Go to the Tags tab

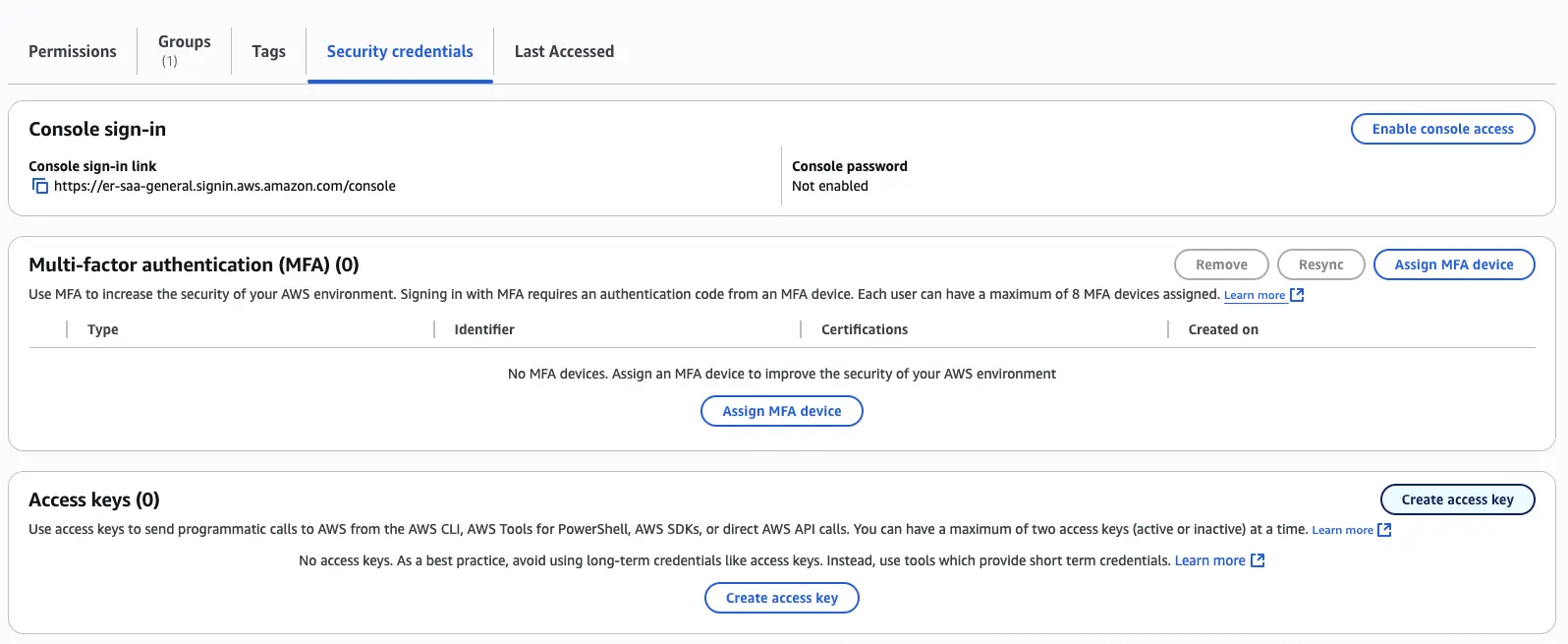(268, 51)
